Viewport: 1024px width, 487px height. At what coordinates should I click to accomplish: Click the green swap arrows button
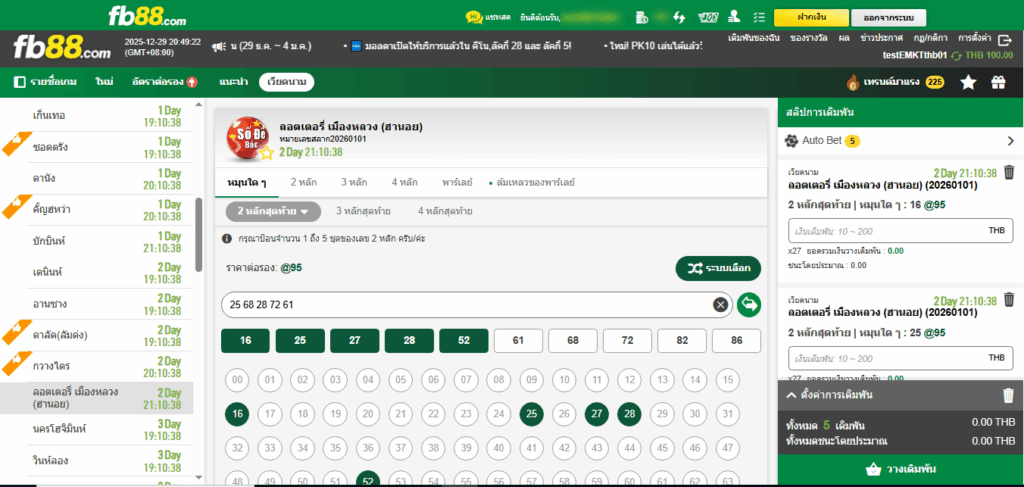[x=749, y=304]
